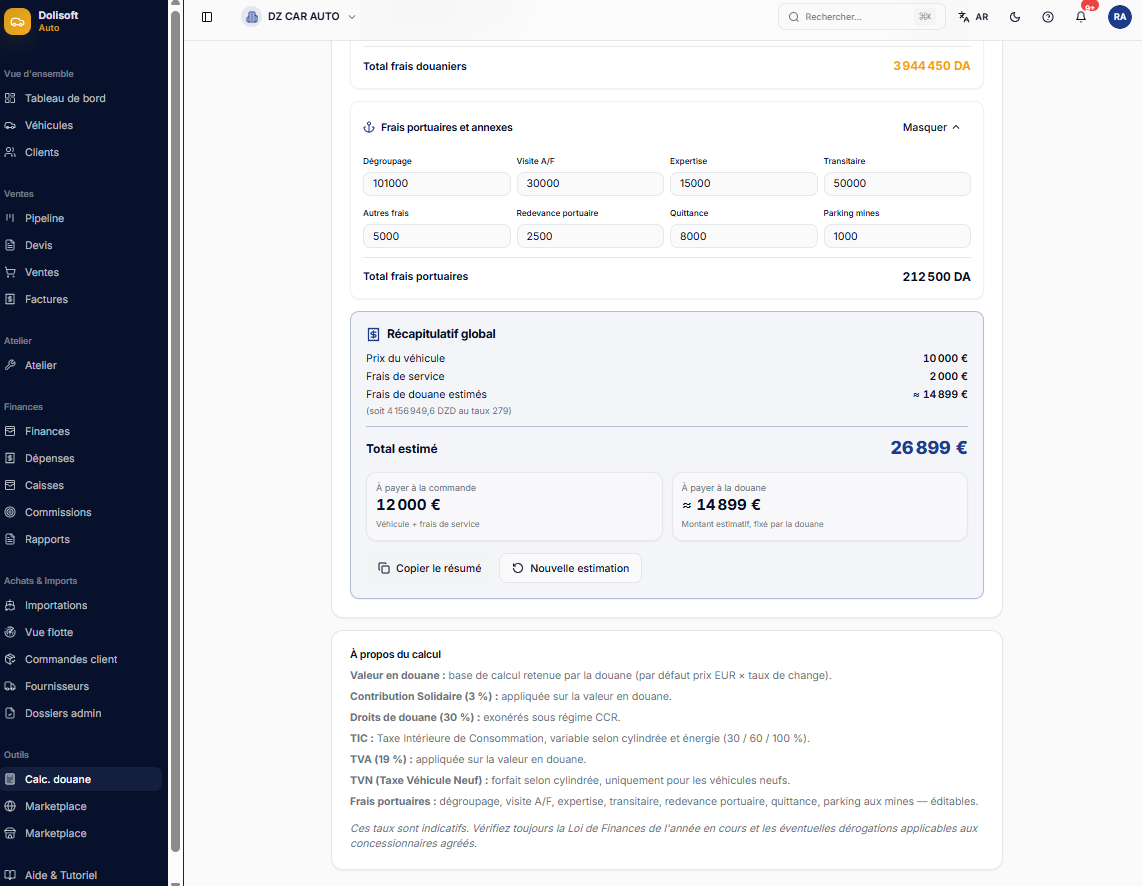Click the 212 500 DA total value

(936, 277)
